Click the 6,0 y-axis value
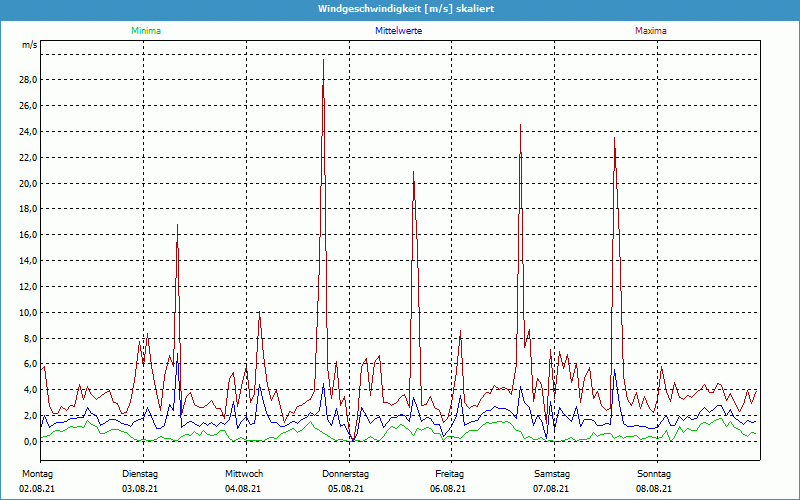 click(32, 364)
